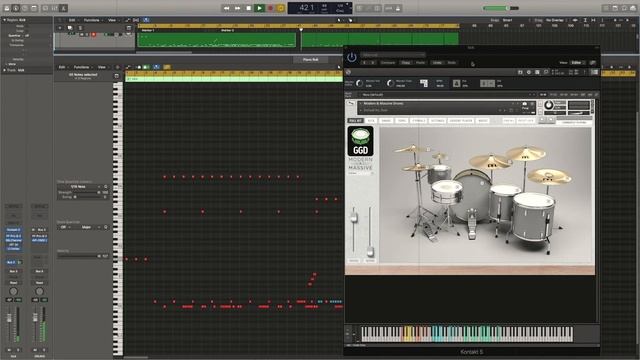Image resolution: width=640 pixels, height=360 pixels.
Task: Click Marker 1 in the tracks ruler
Action: (x=148, y=30)
